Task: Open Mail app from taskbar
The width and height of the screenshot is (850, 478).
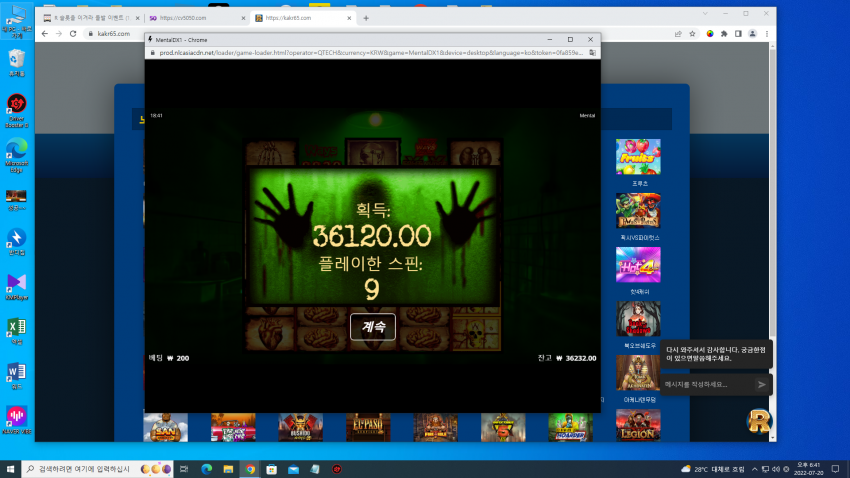Action: coord(293,469)
